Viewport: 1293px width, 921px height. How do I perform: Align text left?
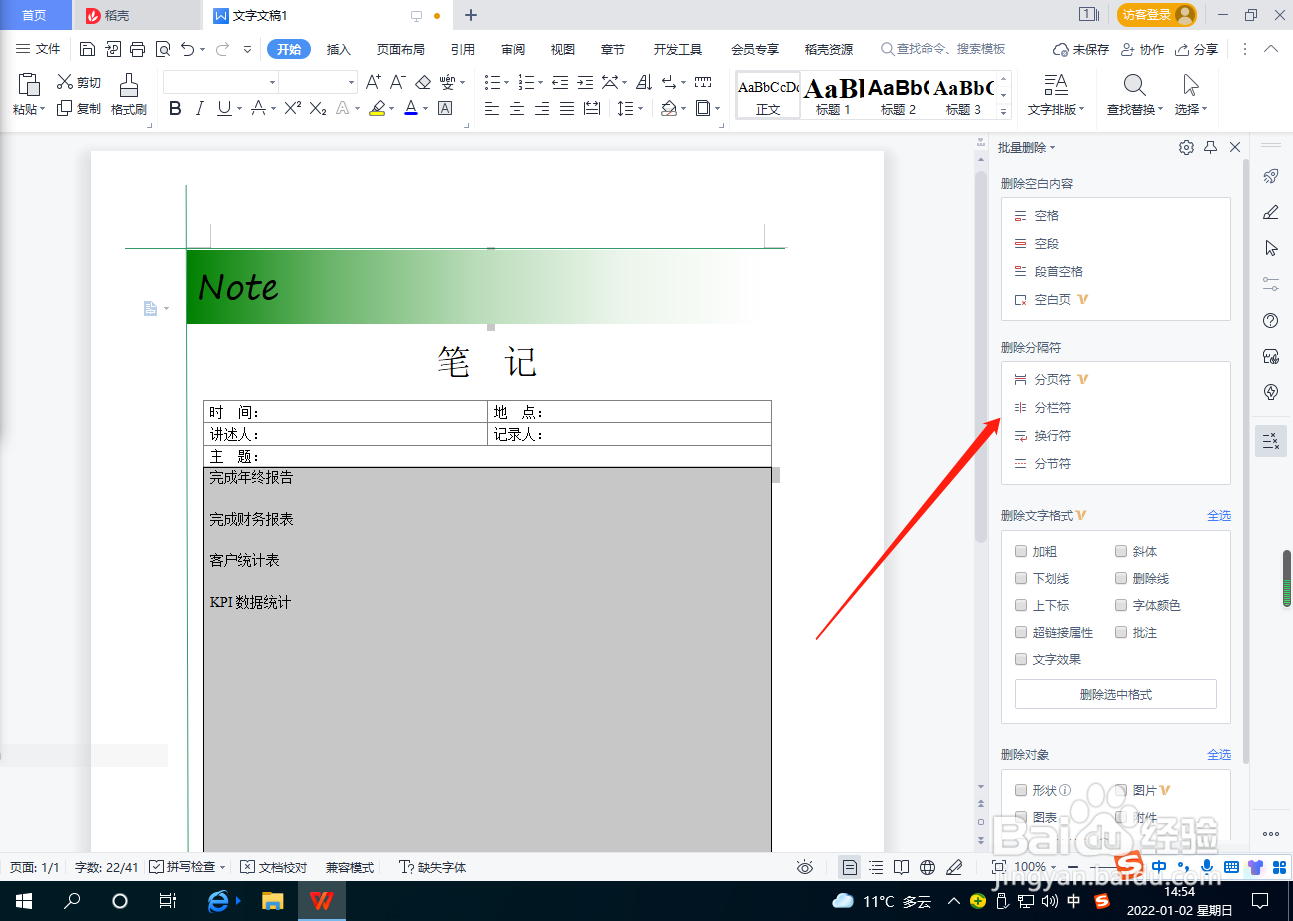pyautogui.click(x=492, y=108)
